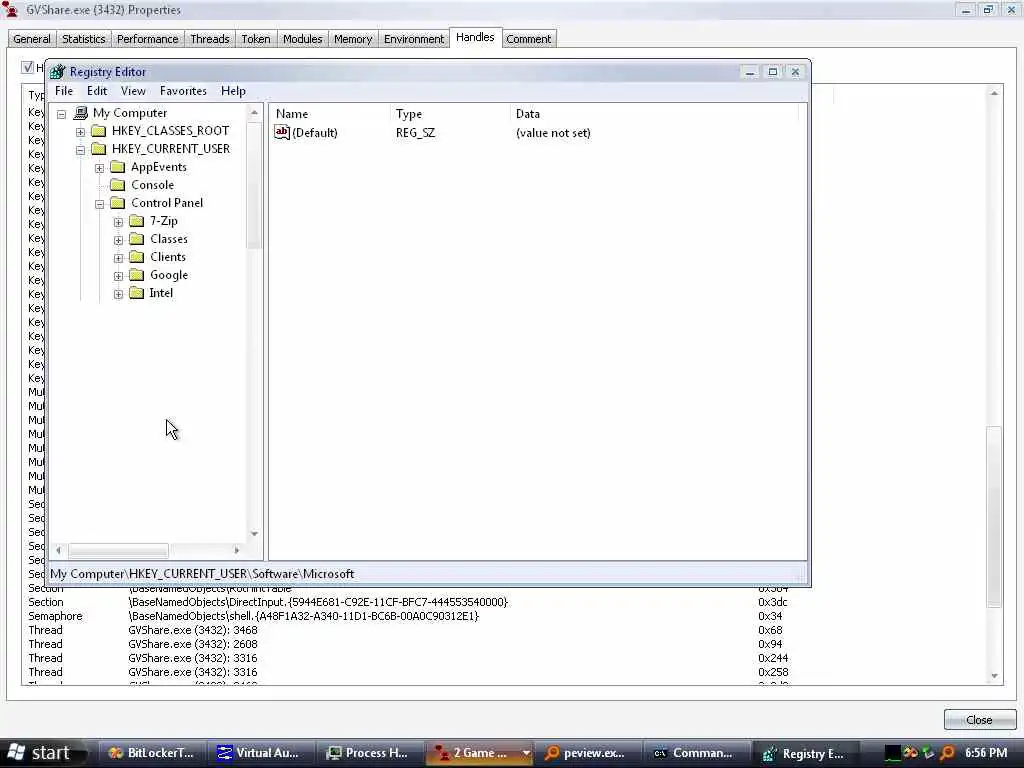Switch to BitLockerT... taskbar item
Image resolution: width=1024 pixels, height=768 pixels.
152,753
